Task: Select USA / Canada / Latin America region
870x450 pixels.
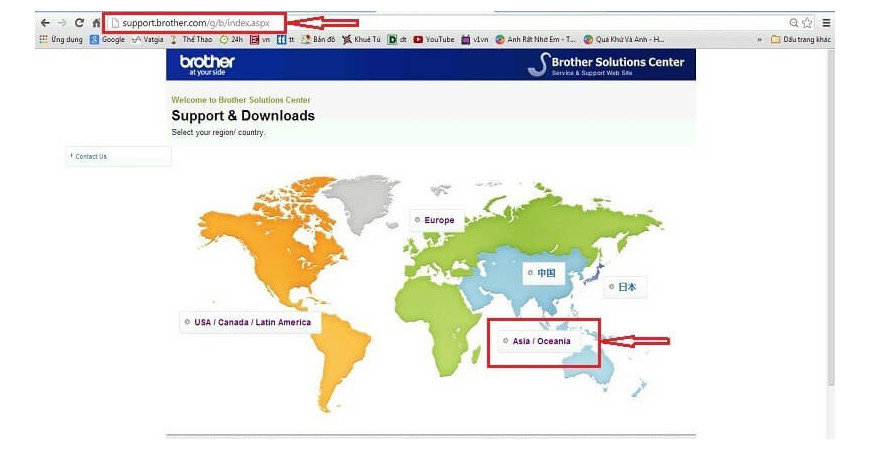Action: pyautogui.click(x=252, y=322)
